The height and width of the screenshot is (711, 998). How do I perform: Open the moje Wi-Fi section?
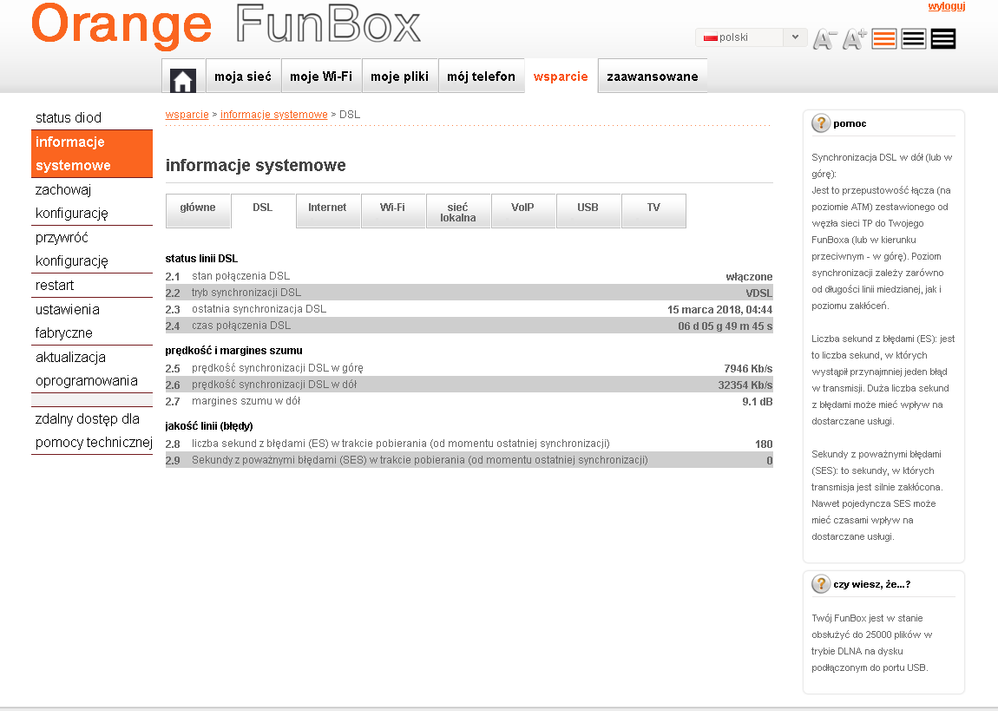point(321,76)
